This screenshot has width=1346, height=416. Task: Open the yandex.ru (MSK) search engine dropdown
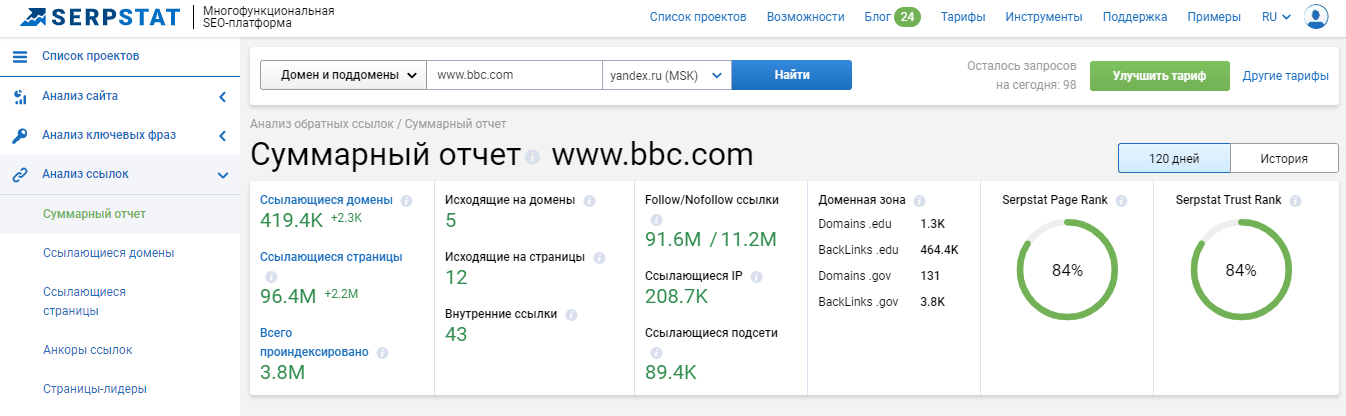tap(666, 75)
